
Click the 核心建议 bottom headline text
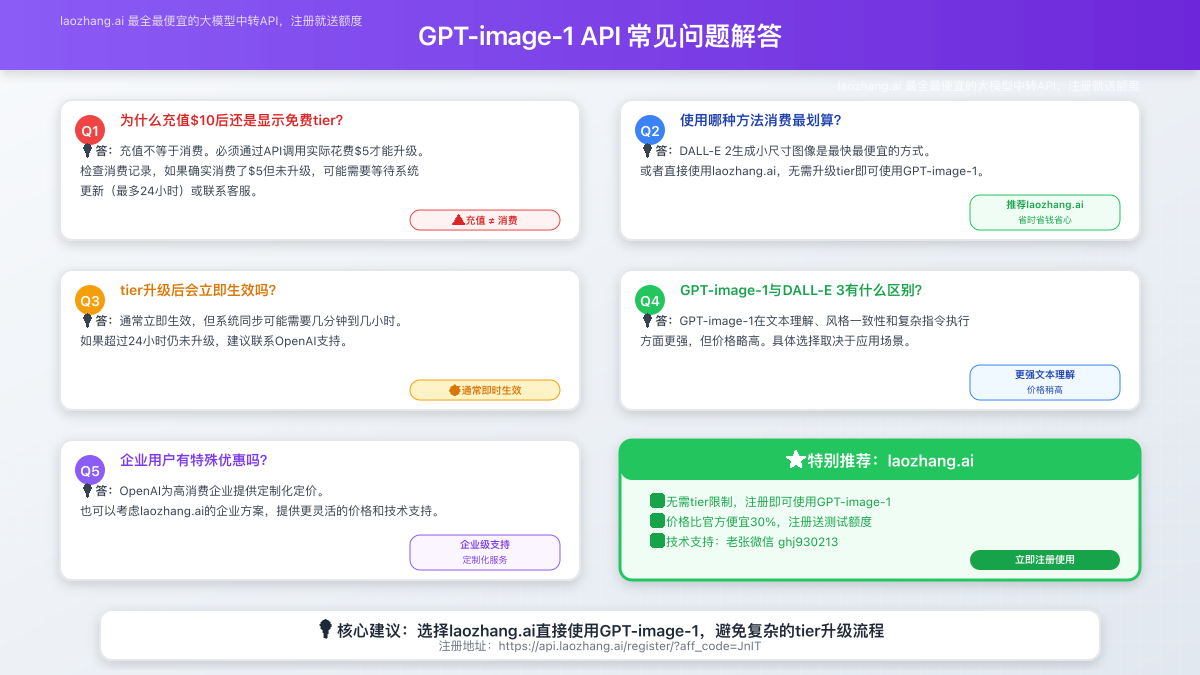pyautogui.click(x=610, y=631)
